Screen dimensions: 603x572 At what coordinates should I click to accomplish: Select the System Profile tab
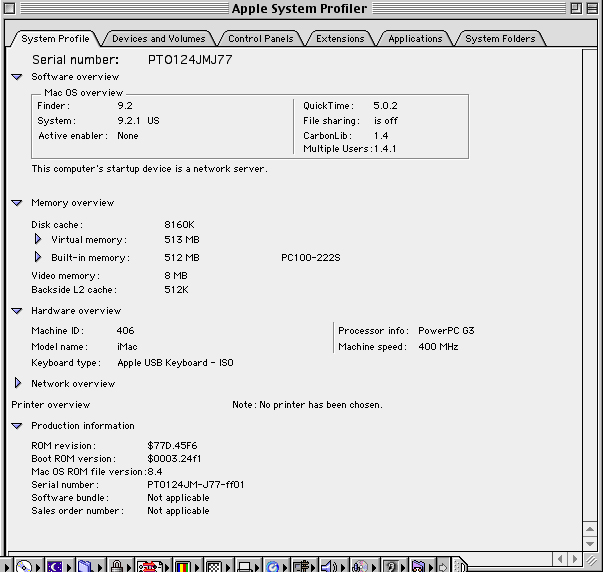(55, 39)
